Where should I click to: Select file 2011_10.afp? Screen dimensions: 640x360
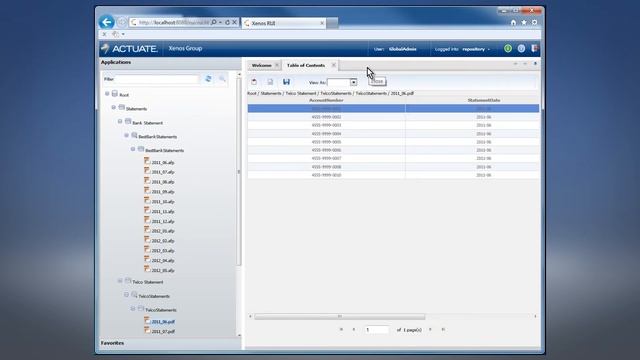pos(163,202)
